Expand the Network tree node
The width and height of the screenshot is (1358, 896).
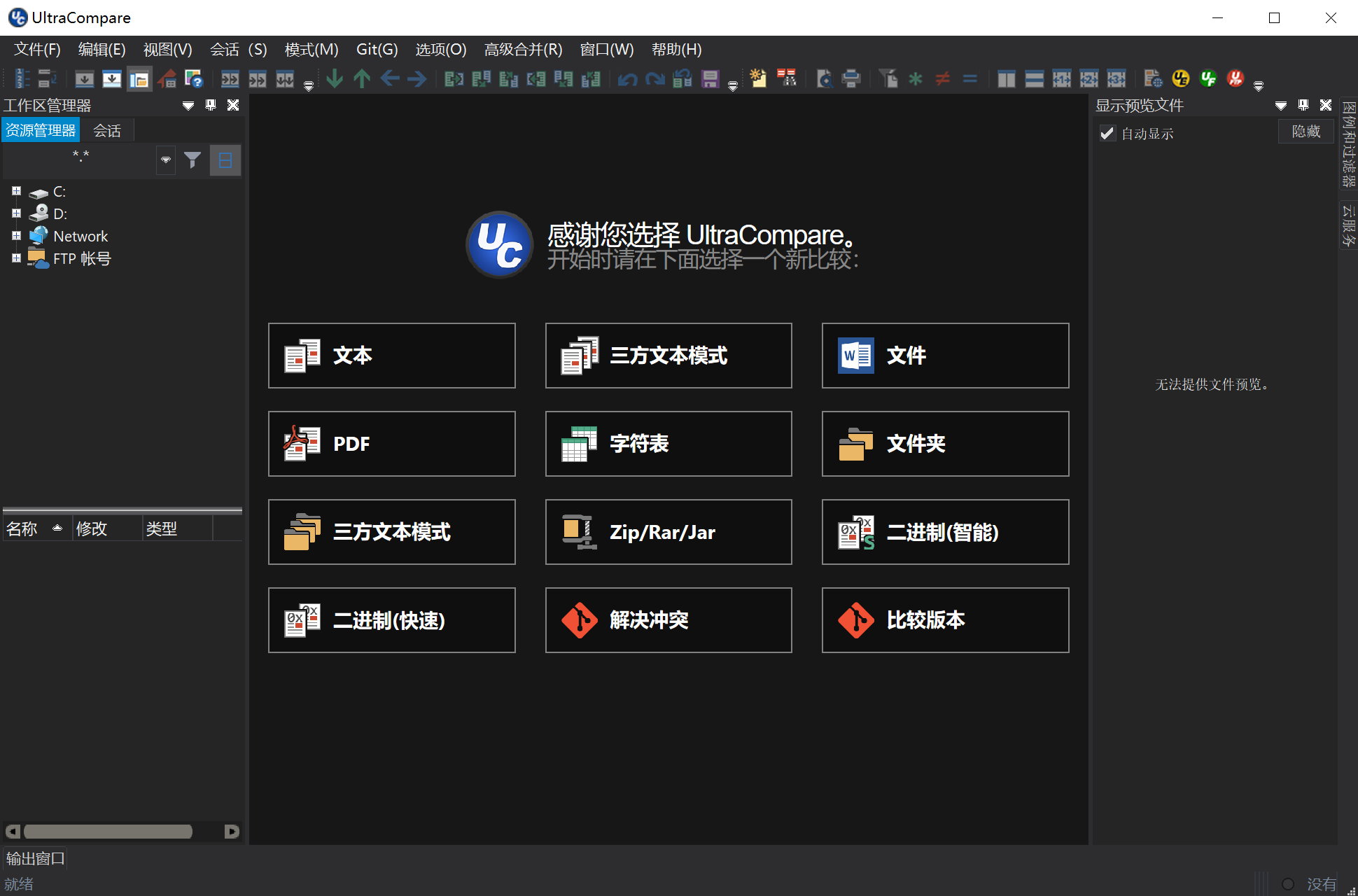[16, 236]
